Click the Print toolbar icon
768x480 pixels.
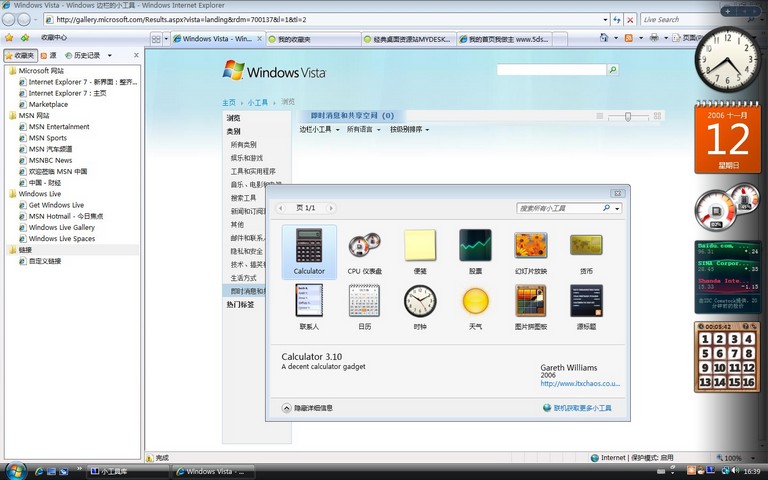[654, 38]
